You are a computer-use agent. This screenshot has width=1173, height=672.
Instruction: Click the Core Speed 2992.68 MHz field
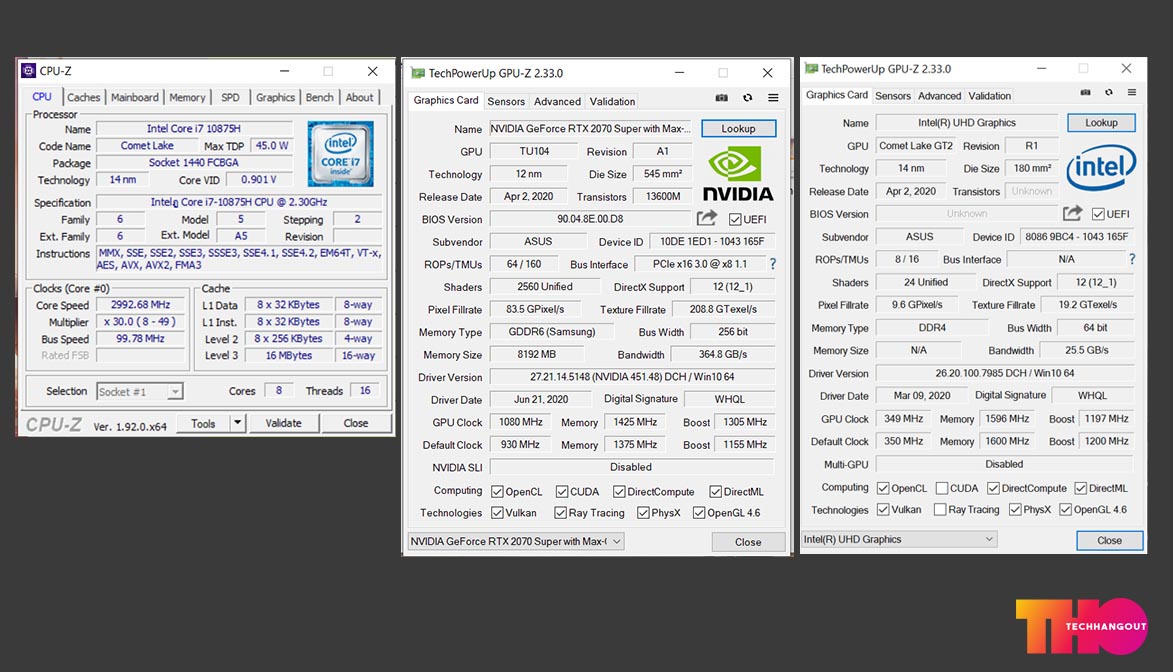coord(141,305)
